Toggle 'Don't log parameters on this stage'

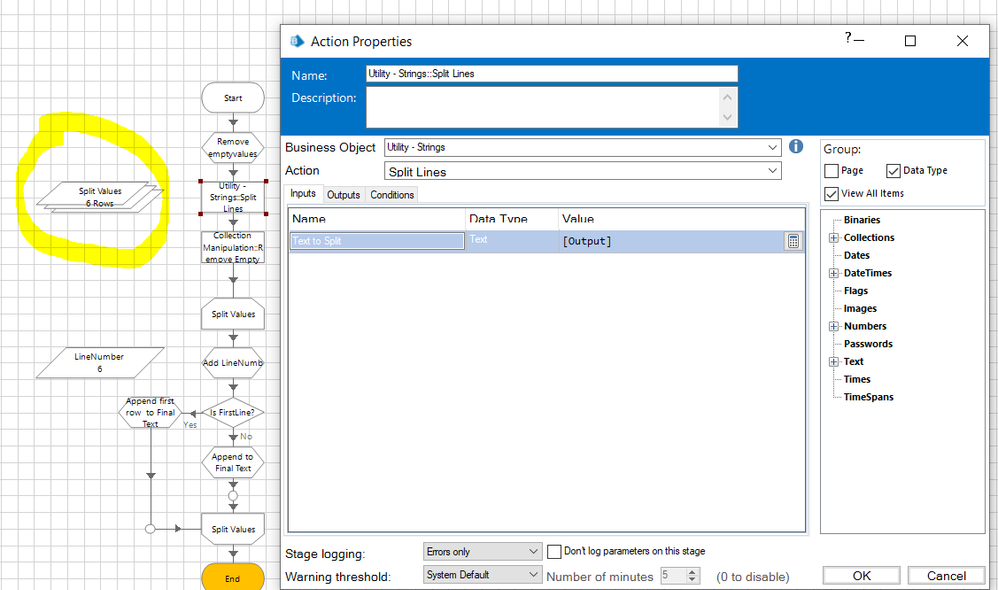click(x=555, y=551)
